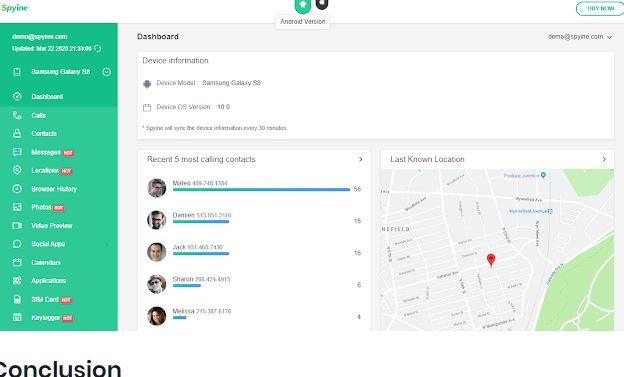Click the calendar icon beside Device OS Version
This screenshot has height=377, width=624.
coord(147,107)
